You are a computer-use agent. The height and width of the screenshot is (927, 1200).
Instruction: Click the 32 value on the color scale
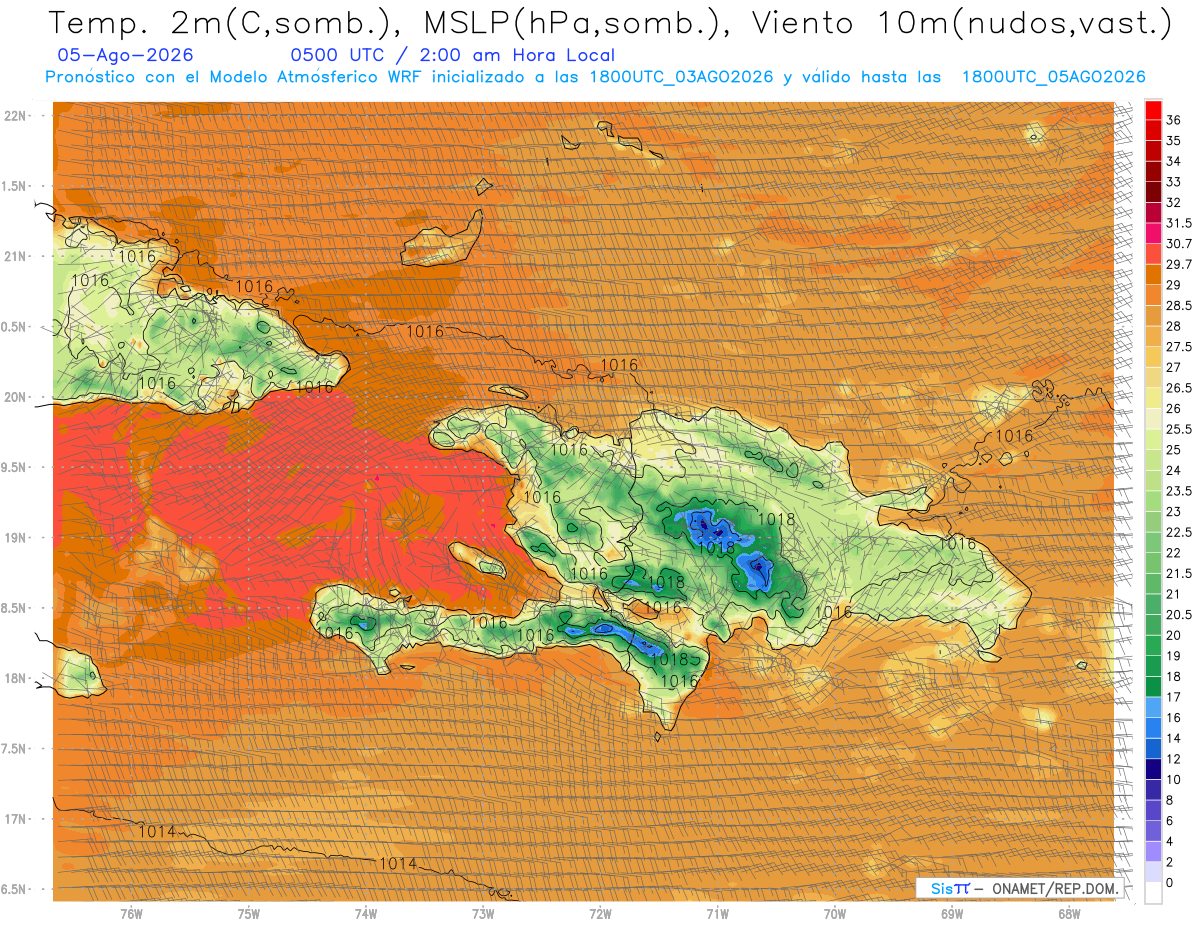tap(1174, 202)
